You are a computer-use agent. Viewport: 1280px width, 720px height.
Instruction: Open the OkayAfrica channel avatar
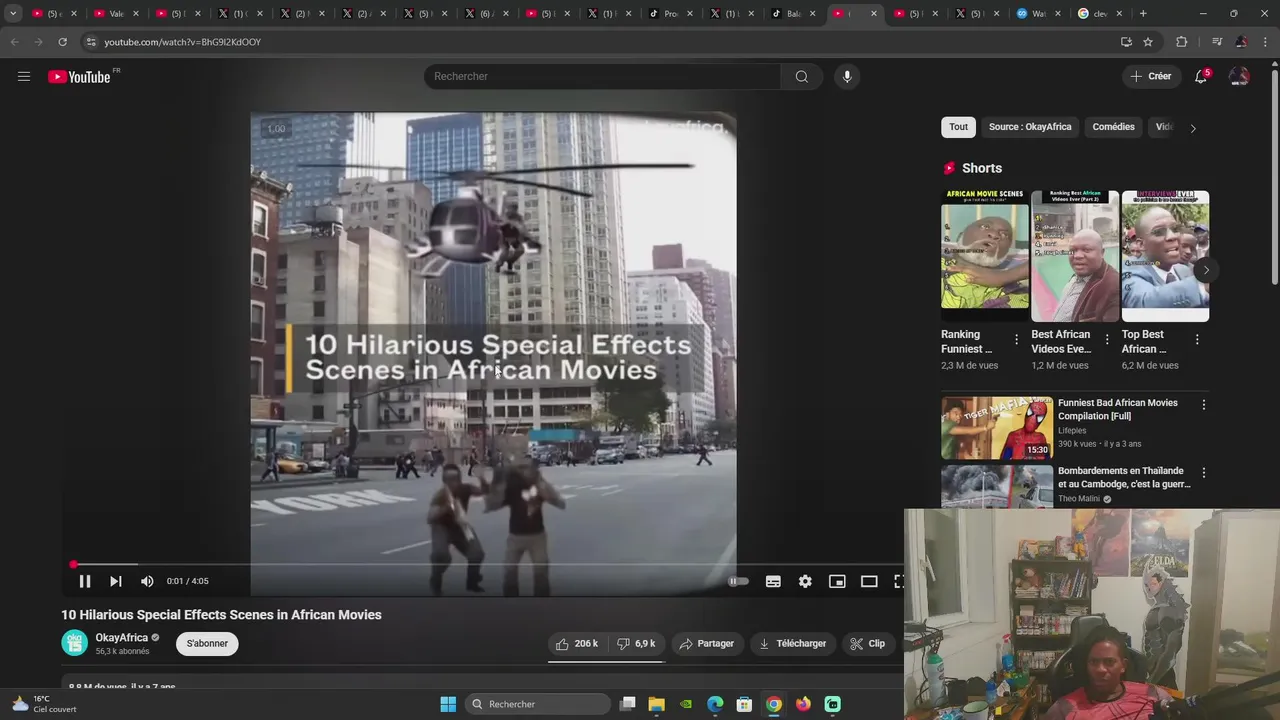pyautogui.click(x=75, y=643)
